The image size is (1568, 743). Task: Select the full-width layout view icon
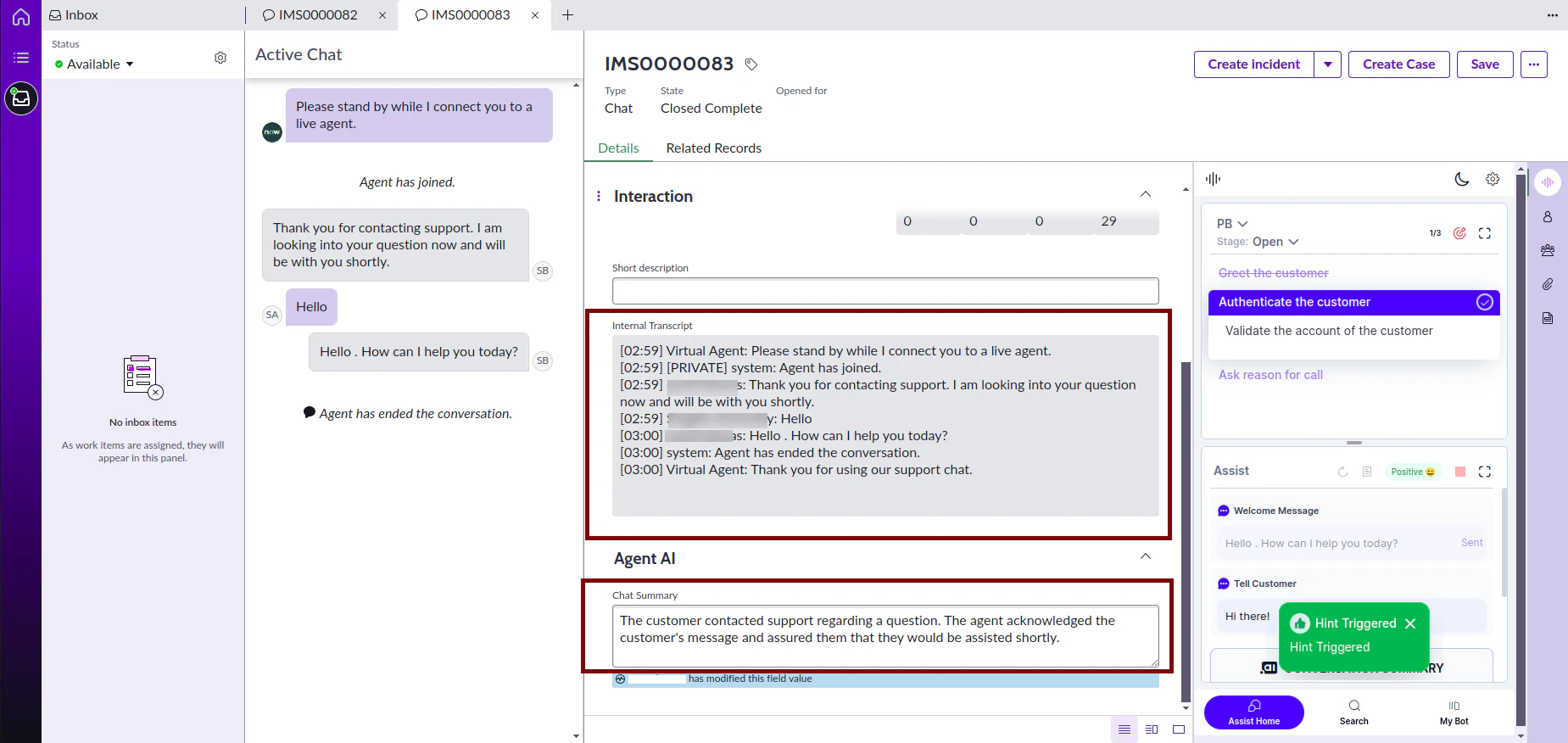[x=1179, y=729]
